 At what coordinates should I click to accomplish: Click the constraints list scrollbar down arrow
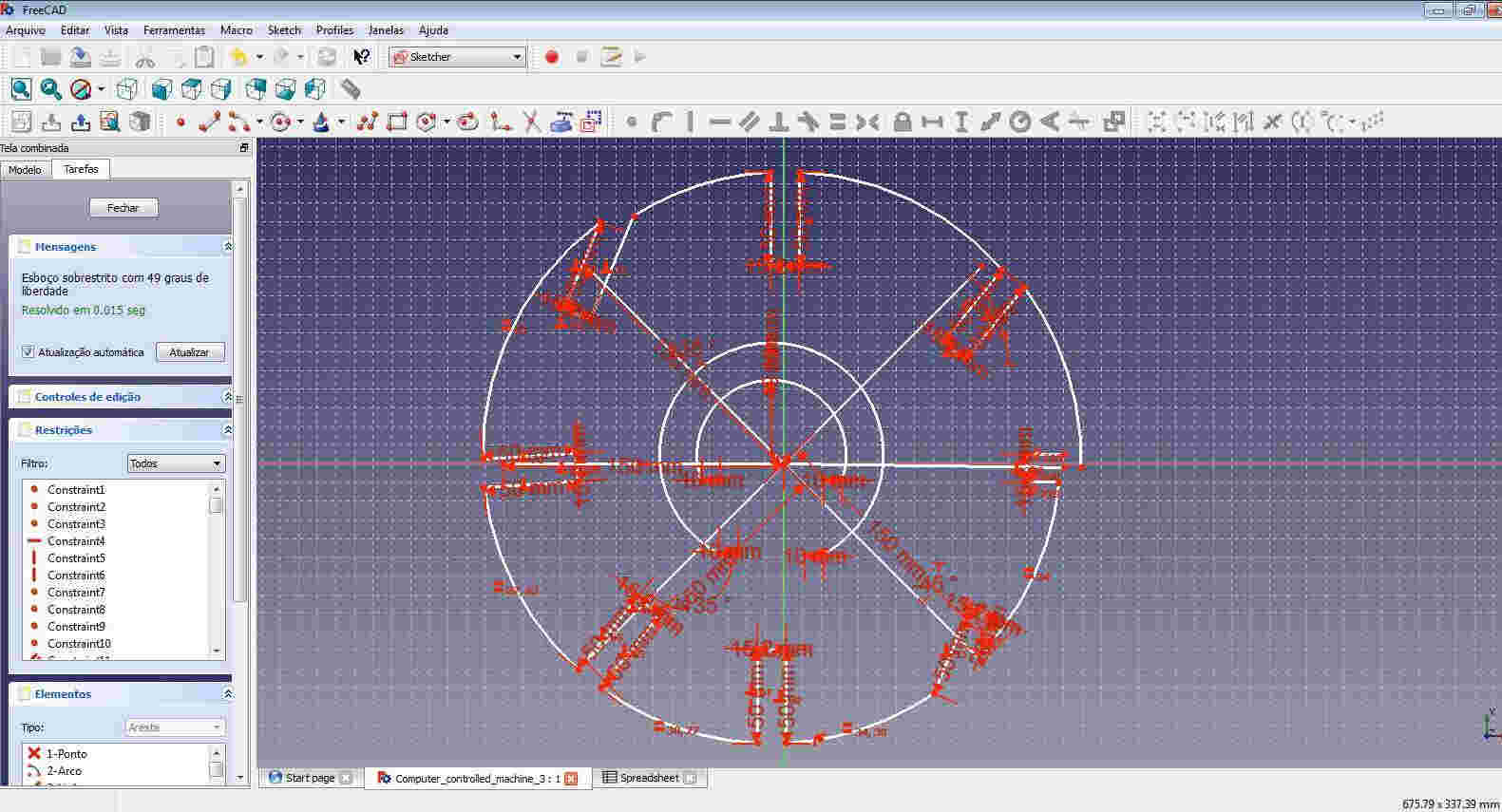coord(217,651)
